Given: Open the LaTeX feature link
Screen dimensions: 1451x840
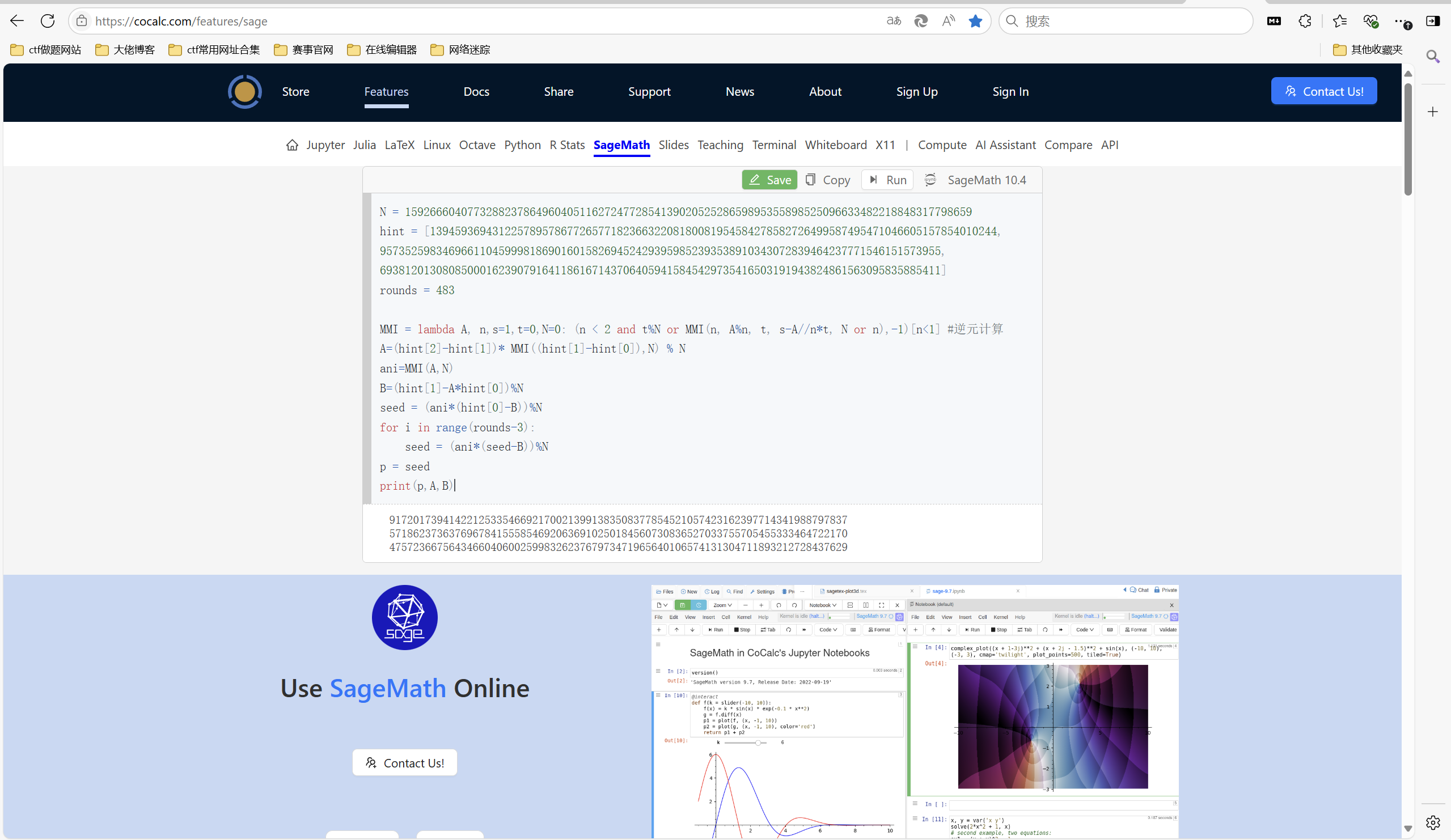Looking at the screenshot, I should (x=400, y=145).
